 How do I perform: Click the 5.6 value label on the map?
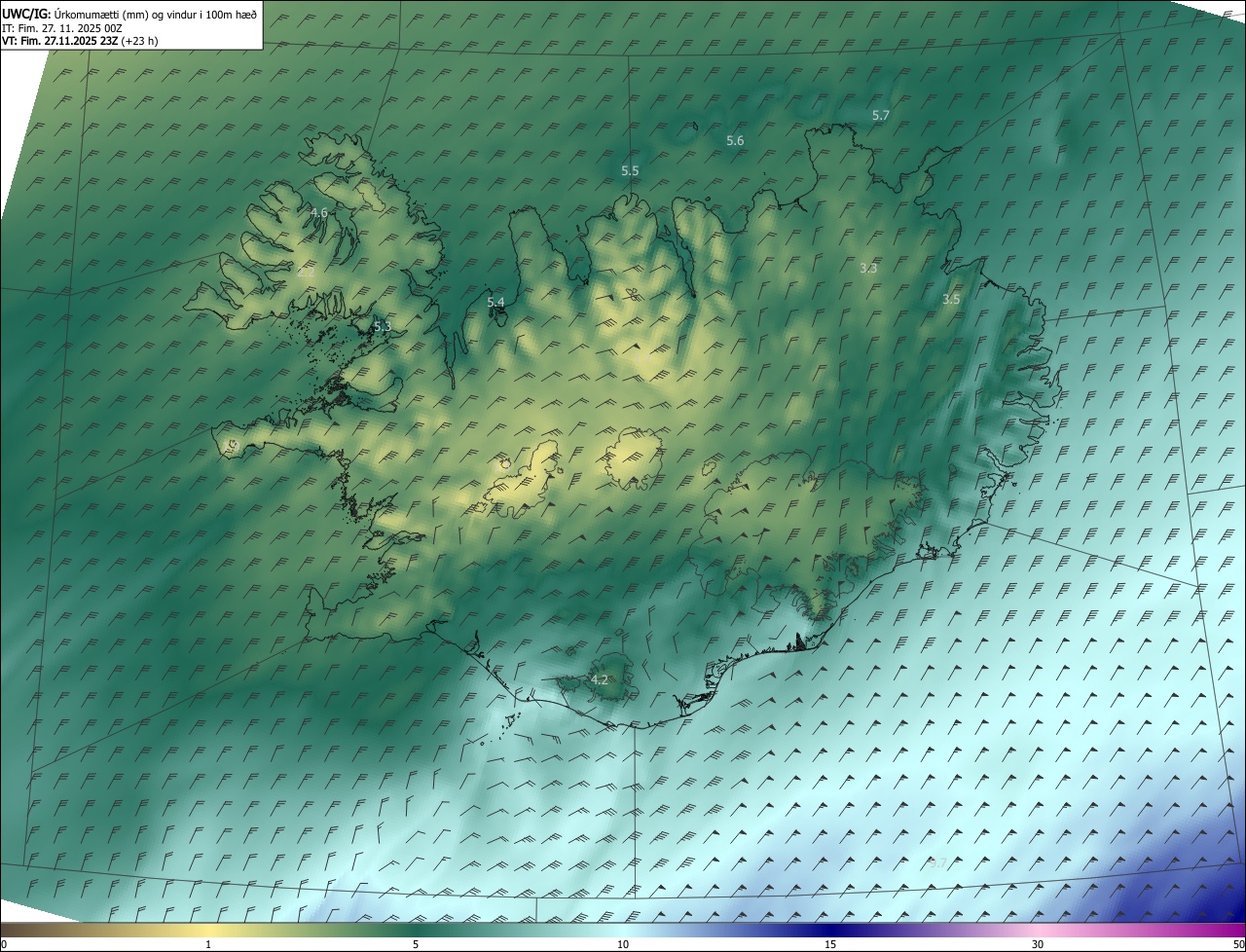(x=735, y=141)
